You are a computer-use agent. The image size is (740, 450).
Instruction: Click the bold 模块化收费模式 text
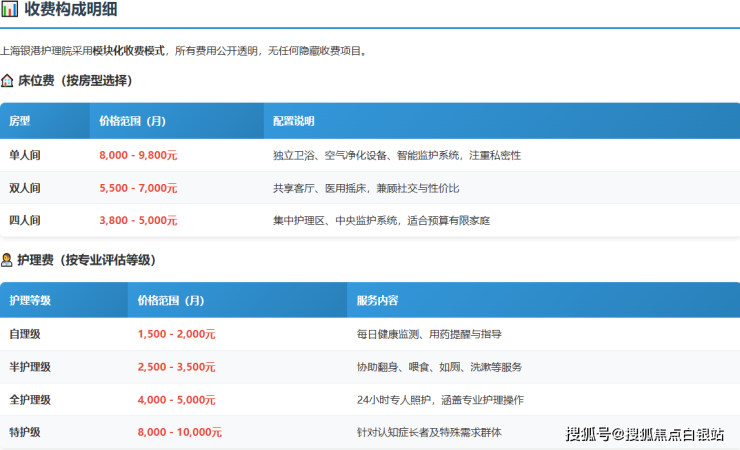[x=130, y=50]
